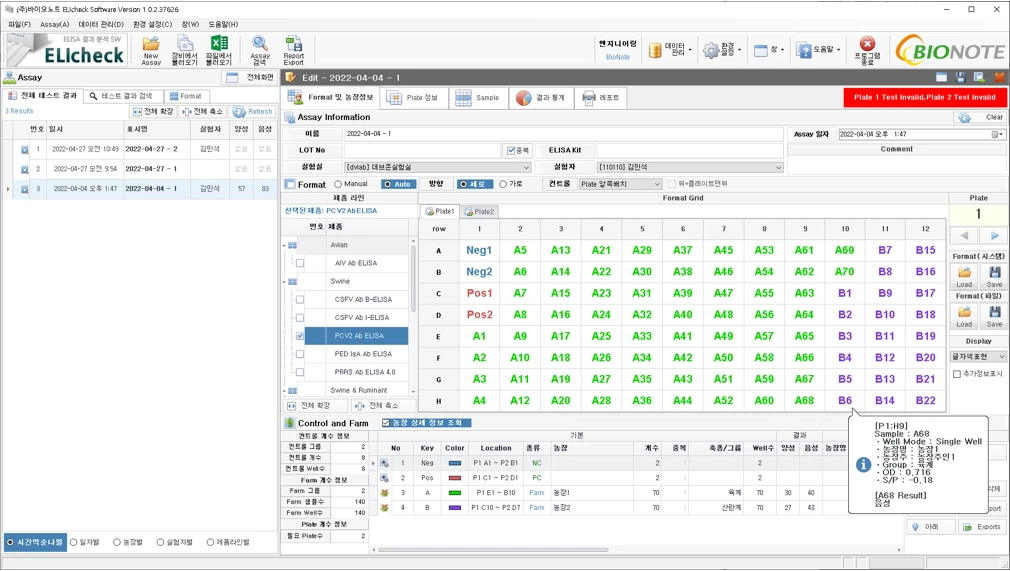This screenshot has width=1010, height=571.
Task: Open the 데이터 관리(D) menu
Action: tap(101, 24)
